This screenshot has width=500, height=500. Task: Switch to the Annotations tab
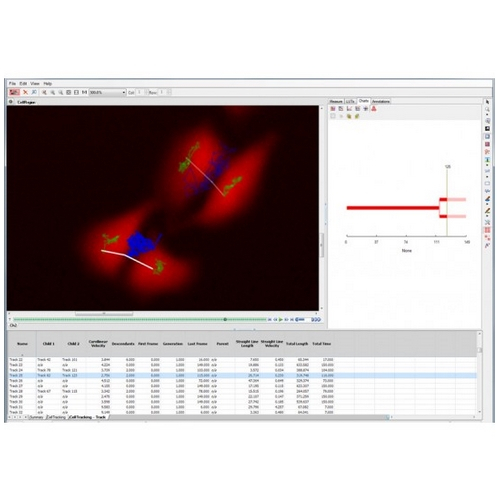click(380, 101)
